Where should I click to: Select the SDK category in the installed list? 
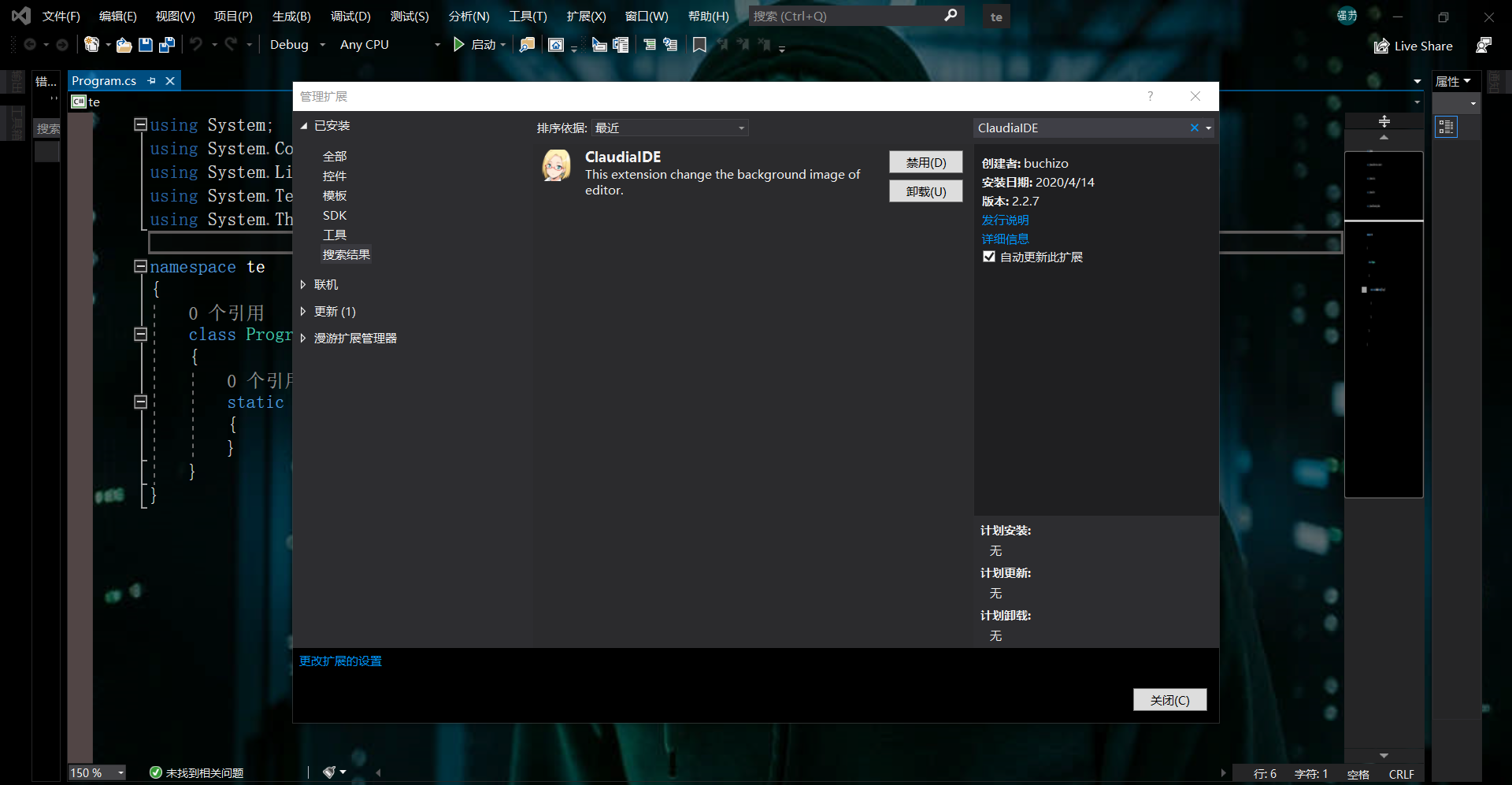(335, 215)
